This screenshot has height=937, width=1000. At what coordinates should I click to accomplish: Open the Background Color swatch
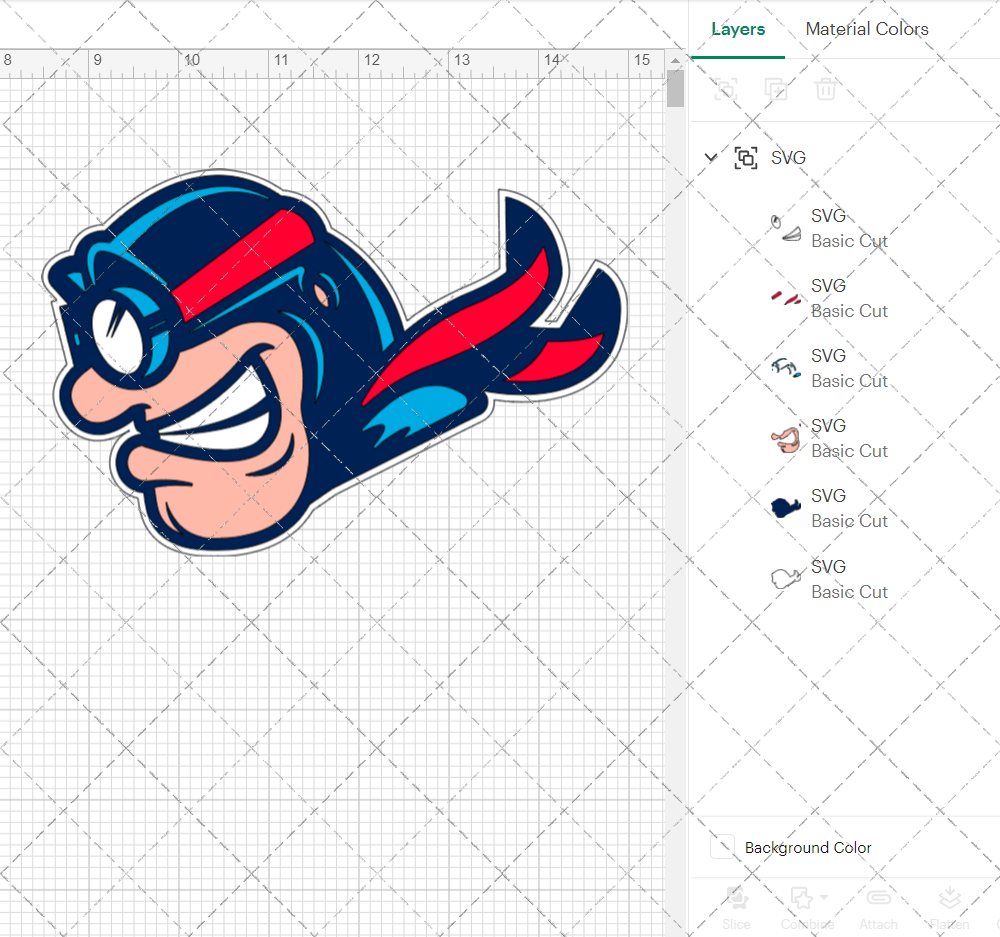[722, 846]
